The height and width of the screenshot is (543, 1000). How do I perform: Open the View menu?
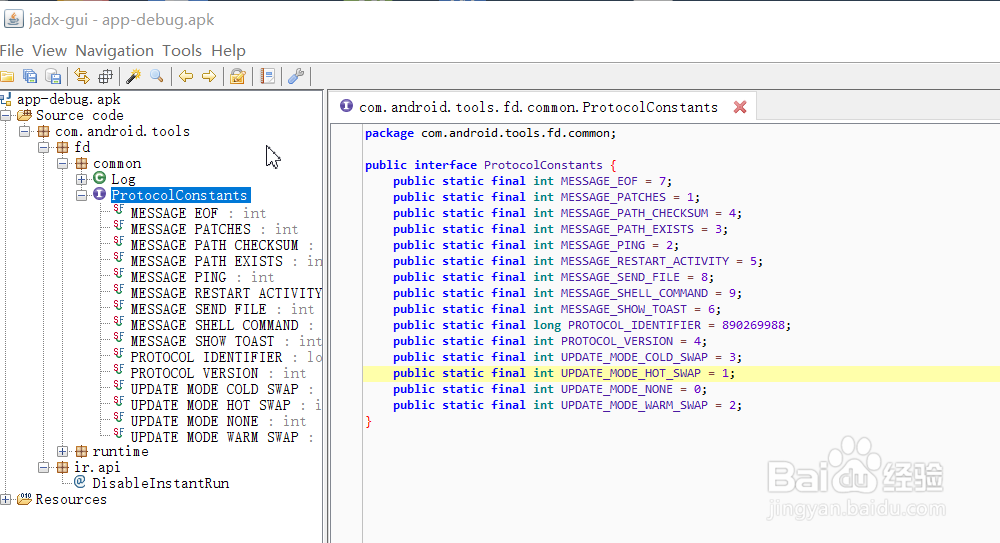point(49,50)
